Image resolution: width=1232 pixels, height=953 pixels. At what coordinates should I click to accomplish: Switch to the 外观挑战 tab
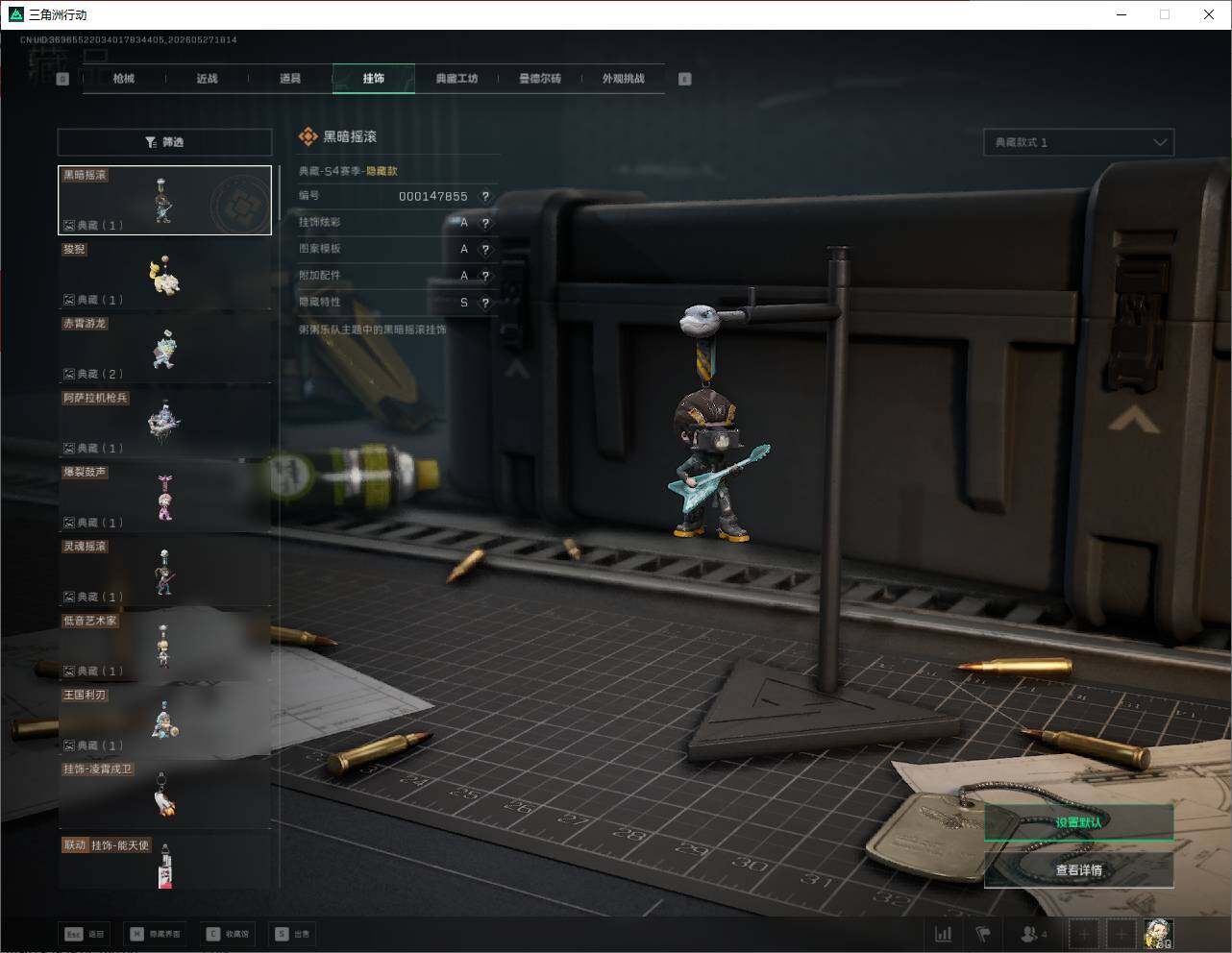tap(623, 79)
